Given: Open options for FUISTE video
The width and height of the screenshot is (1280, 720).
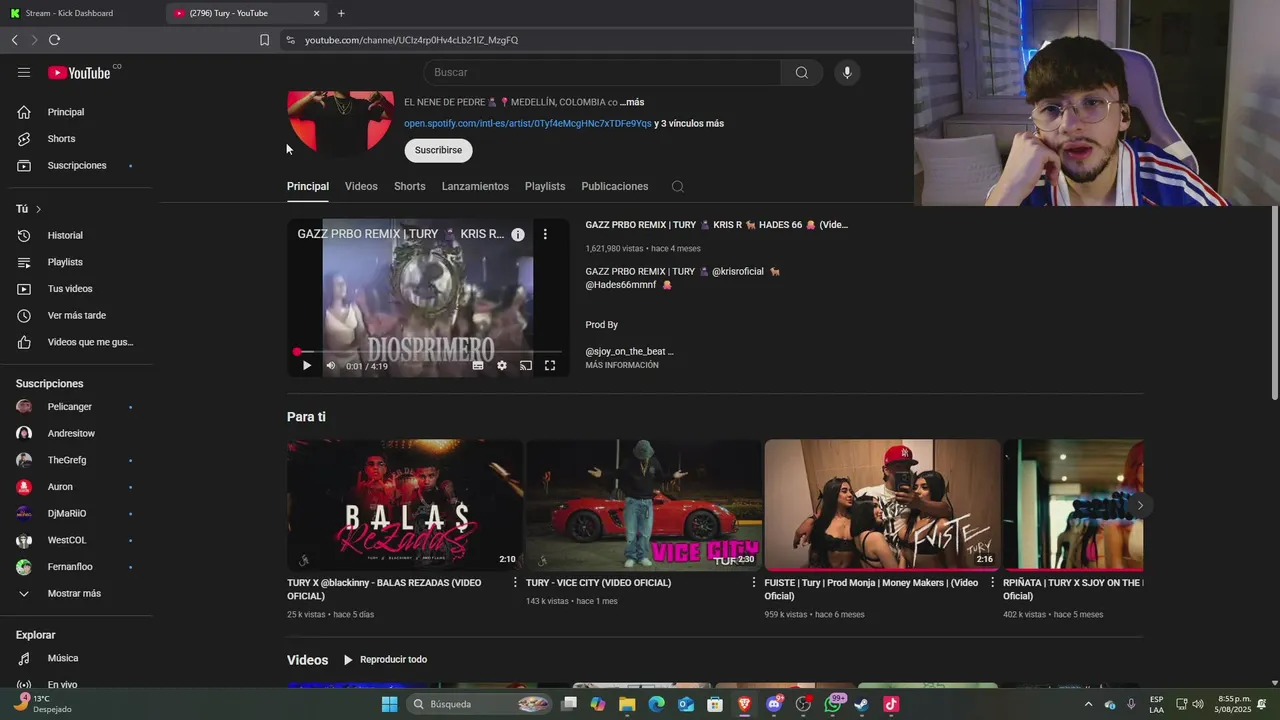Looking at the screenshot, I should pos(992,582).
